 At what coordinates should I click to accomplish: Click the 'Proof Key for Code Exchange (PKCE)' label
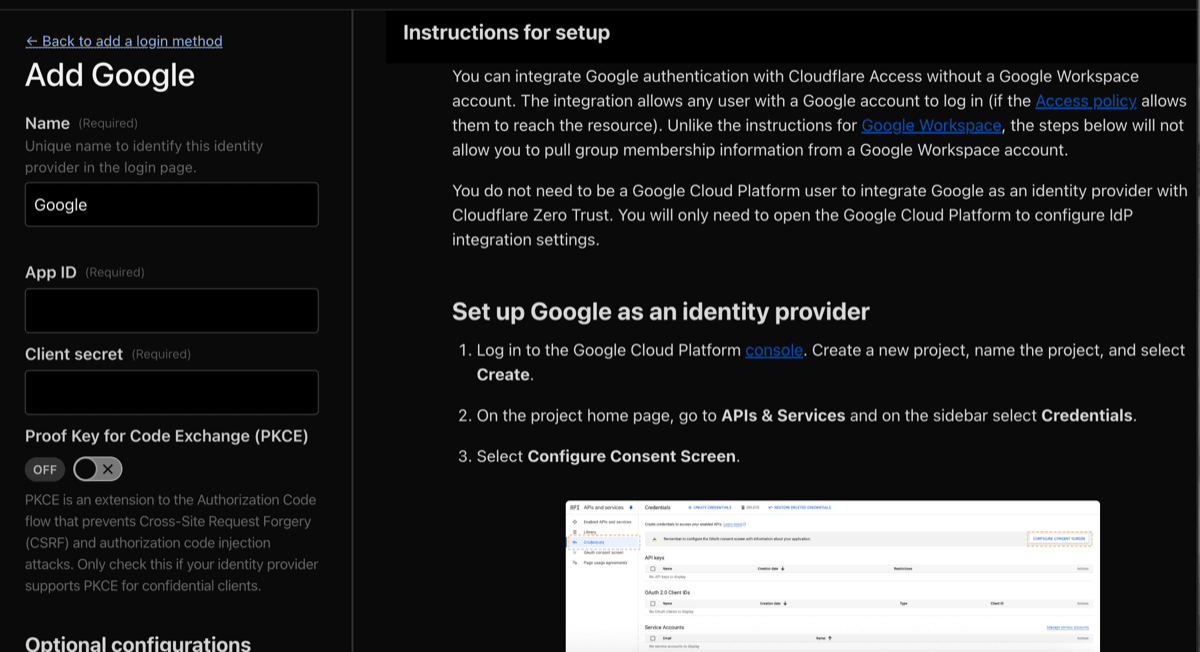[167, 436]
